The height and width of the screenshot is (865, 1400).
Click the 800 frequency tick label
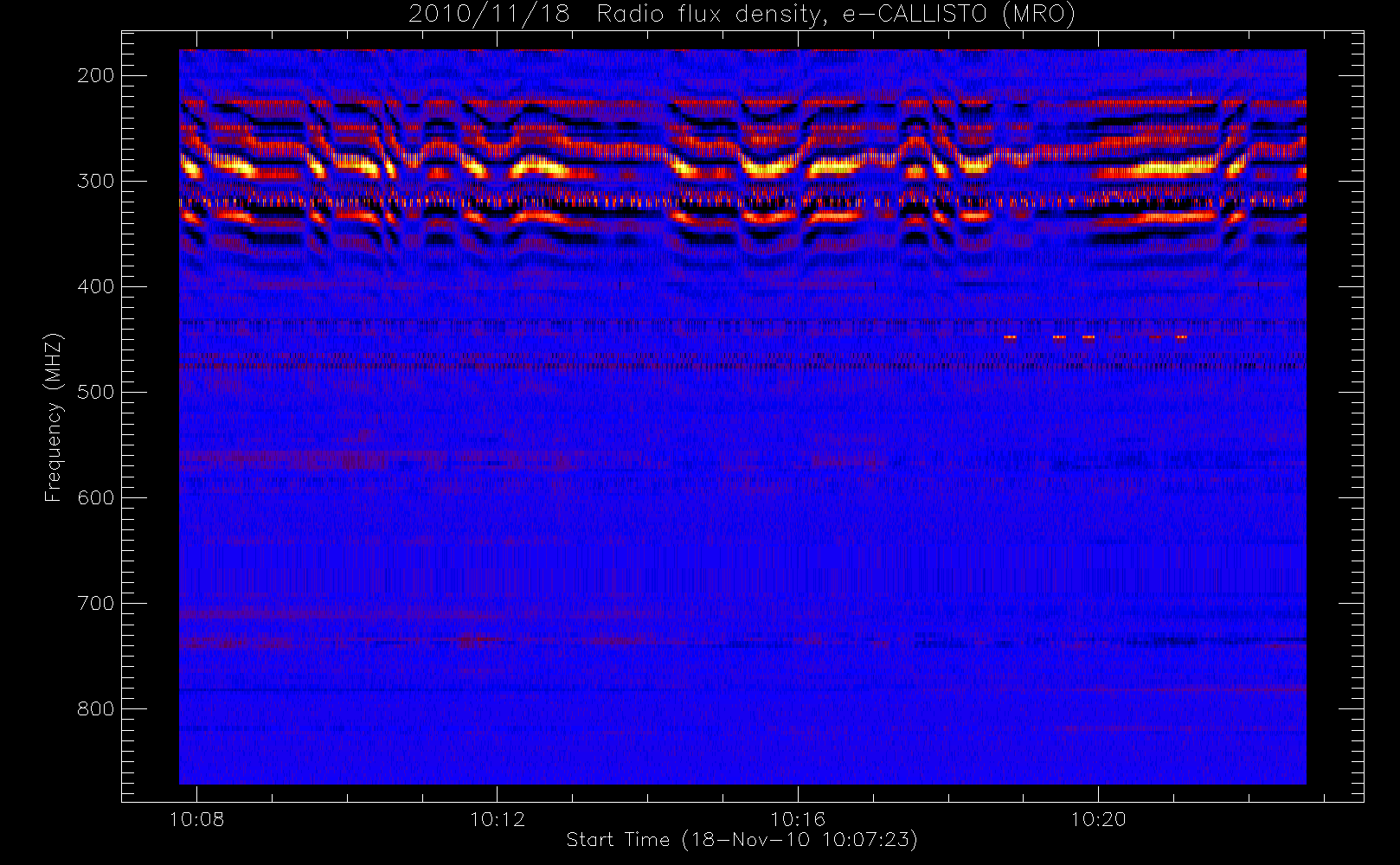[x=96, y=708]
